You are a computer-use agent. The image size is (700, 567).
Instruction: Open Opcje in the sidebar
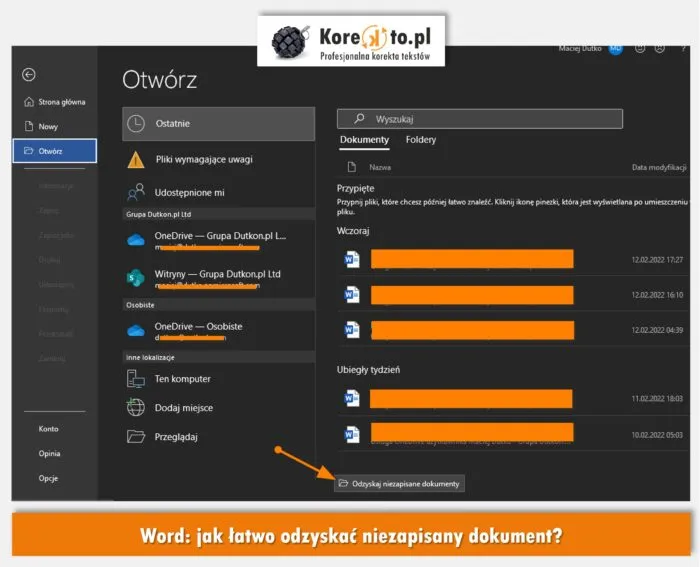pos(48,479)
